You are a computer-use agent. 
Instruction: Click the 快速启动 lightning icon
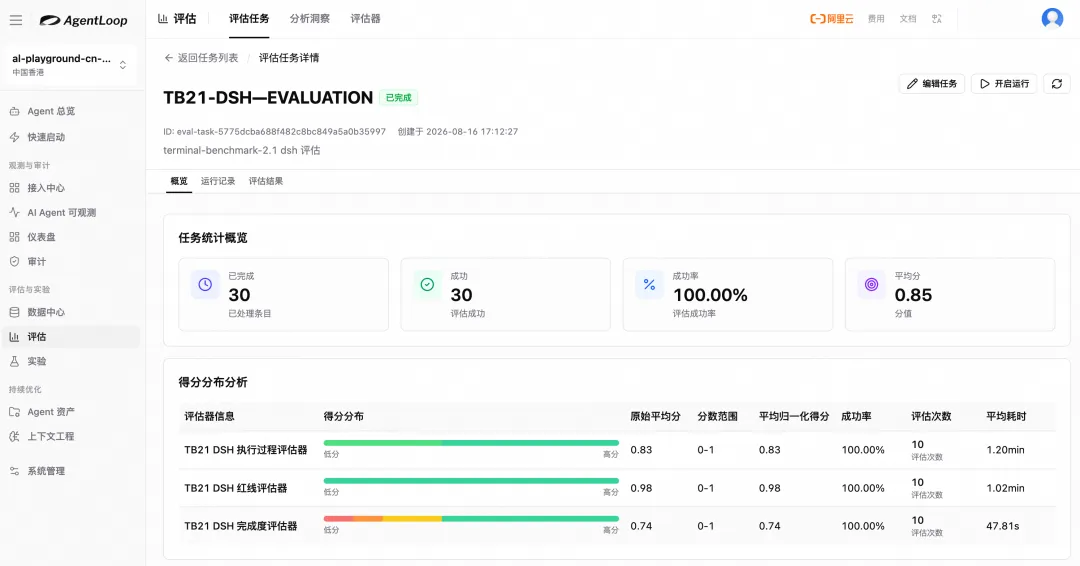click(14, 137)
